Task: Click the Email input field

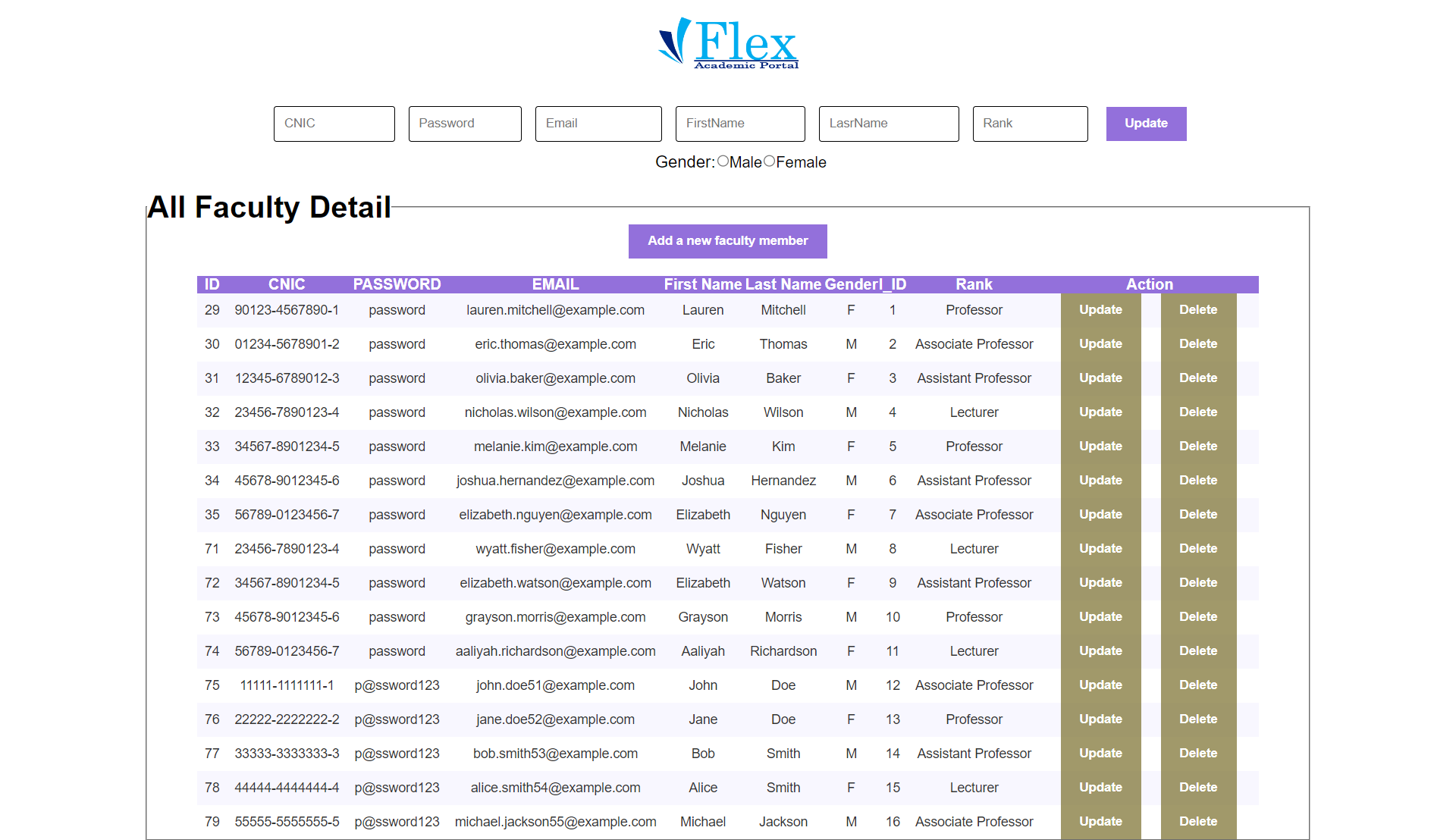Action: [x=598, y=124]
